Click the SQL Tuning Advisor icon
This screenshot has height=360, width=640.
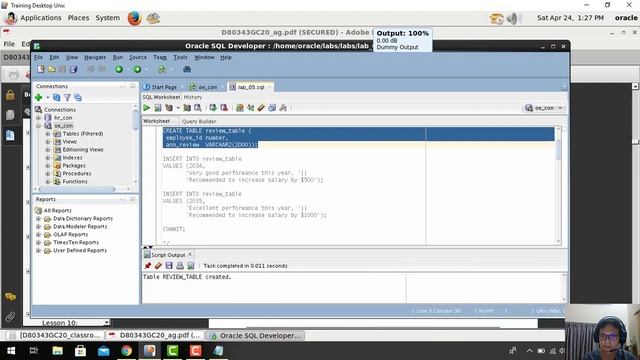pos(198,108)
